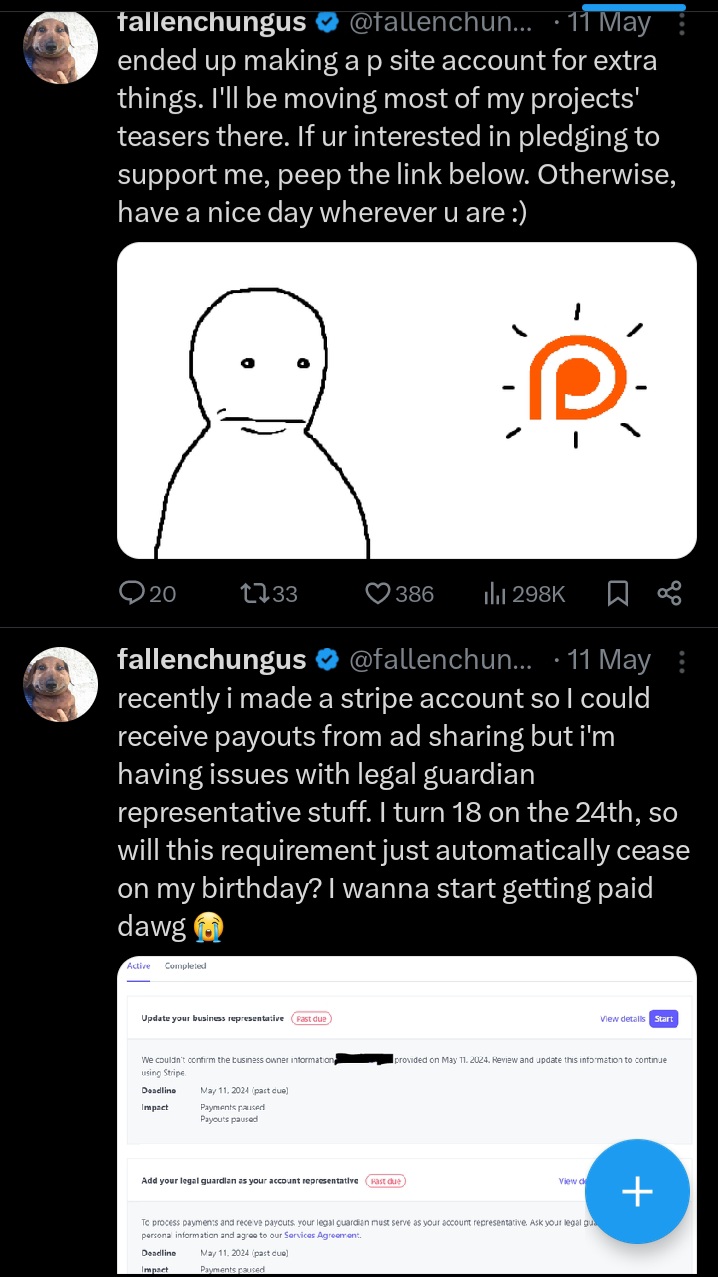This screenshot has height=1277, width=718.
Task: Open the stick figure Patreon image
Action: coord(407,400)
